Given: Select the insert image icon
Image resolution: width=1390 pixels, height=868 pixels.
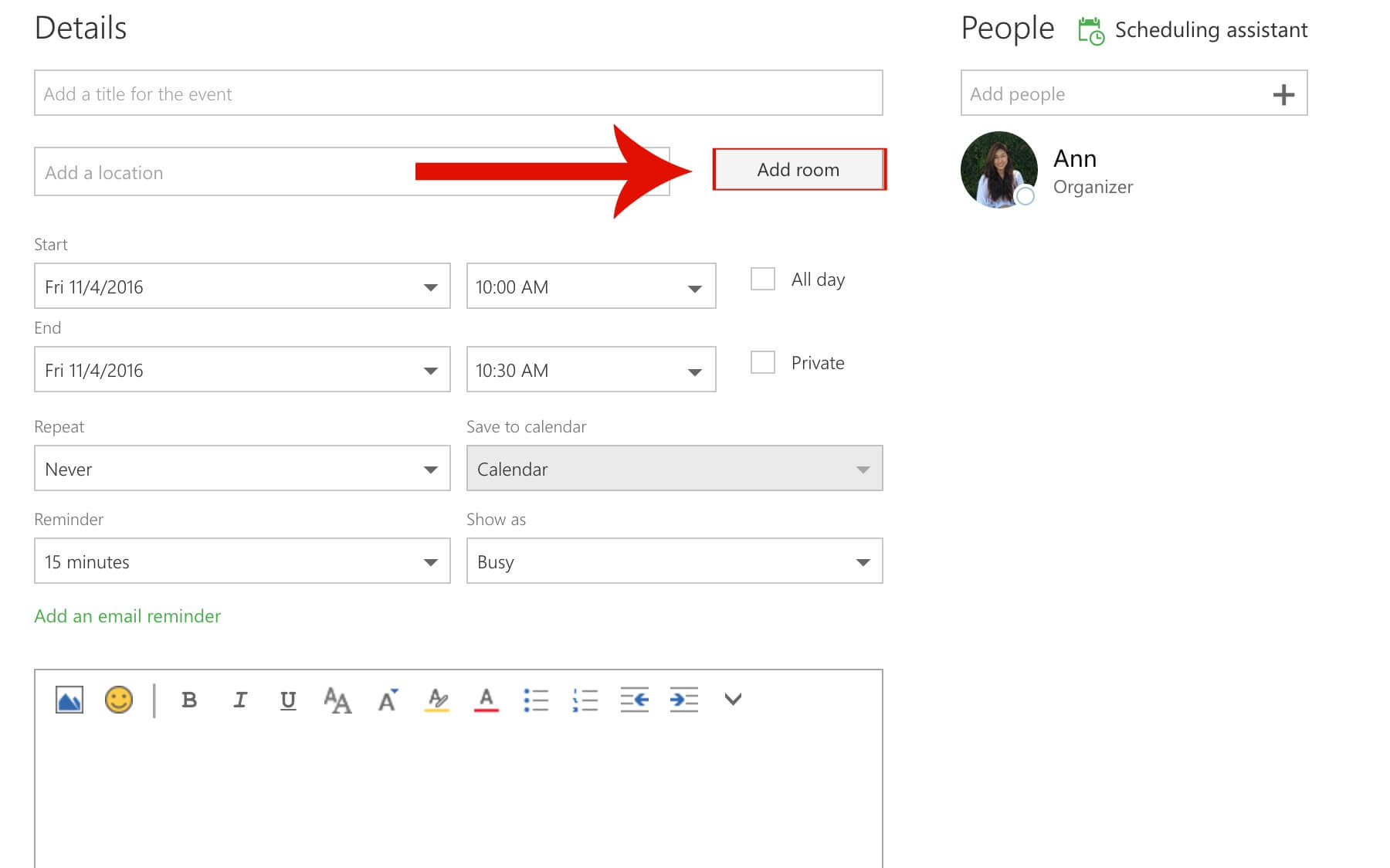Looking at the screenshot, I should pos(68,700).
